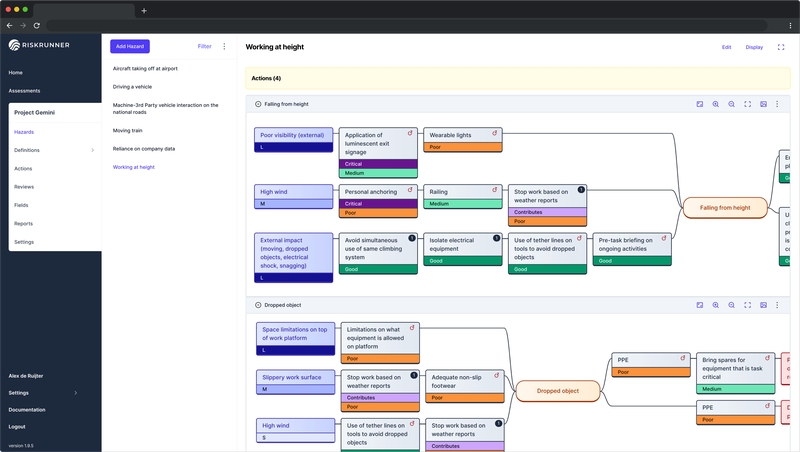This screenshot has height=452, width=800.
Task: Export Falling from height diagram as image
Action: pos(763,104)
